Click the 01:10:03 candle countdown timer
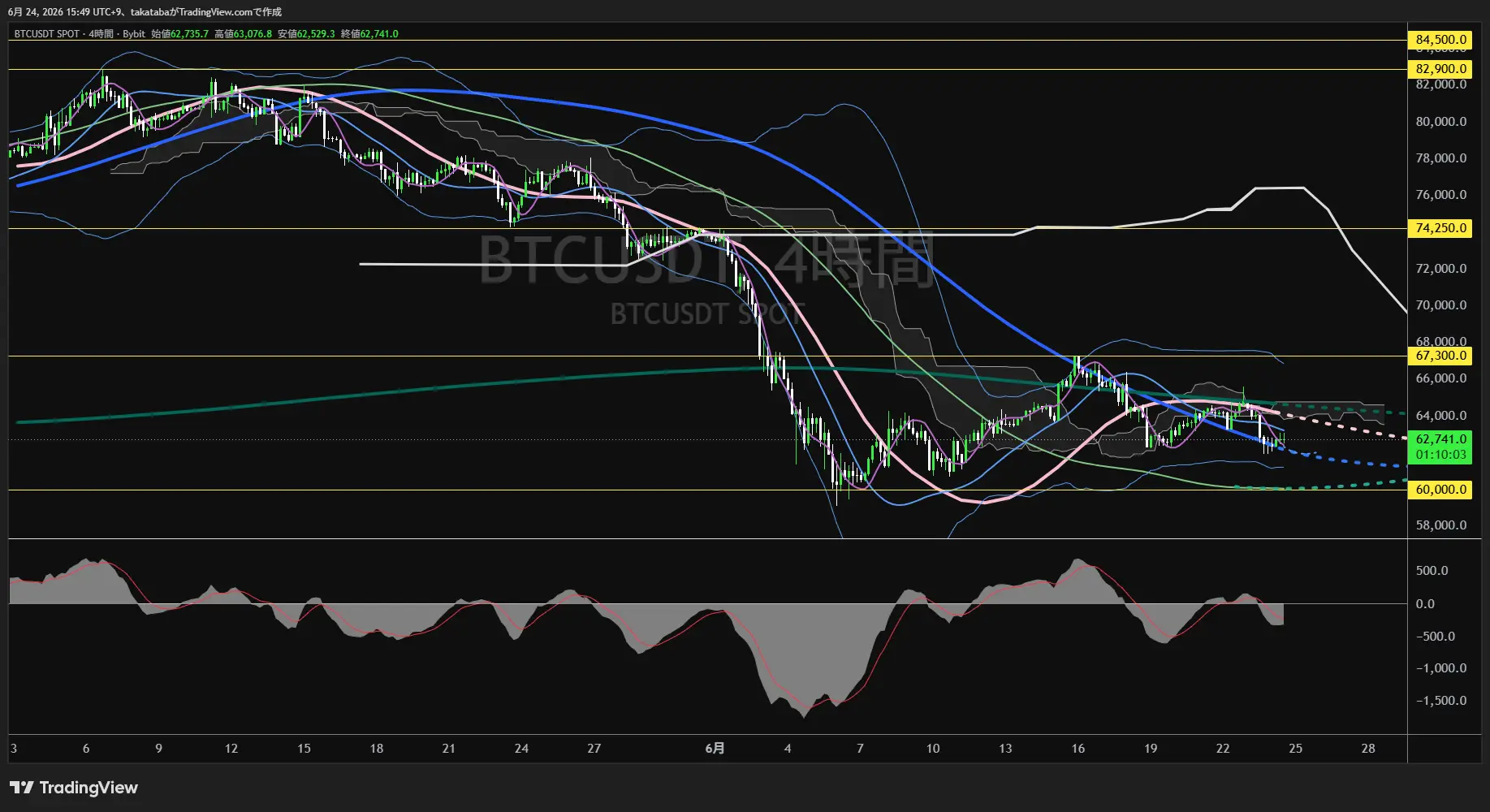This screenshot has width=1490, height=812. (1440, 455)
